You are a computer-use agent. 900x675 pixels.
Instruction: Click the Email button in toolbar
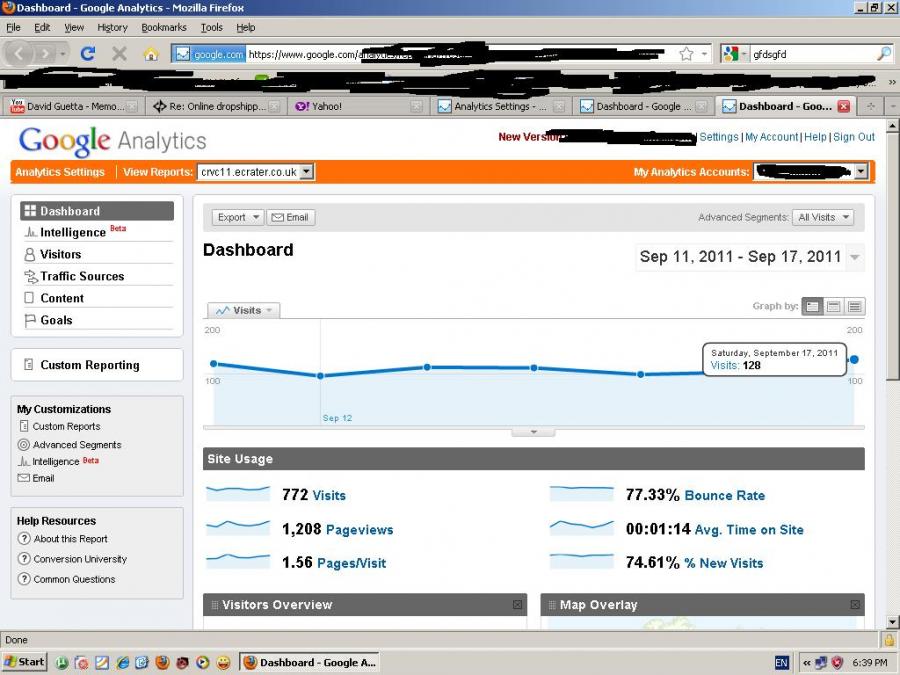(x=290, y=217)
